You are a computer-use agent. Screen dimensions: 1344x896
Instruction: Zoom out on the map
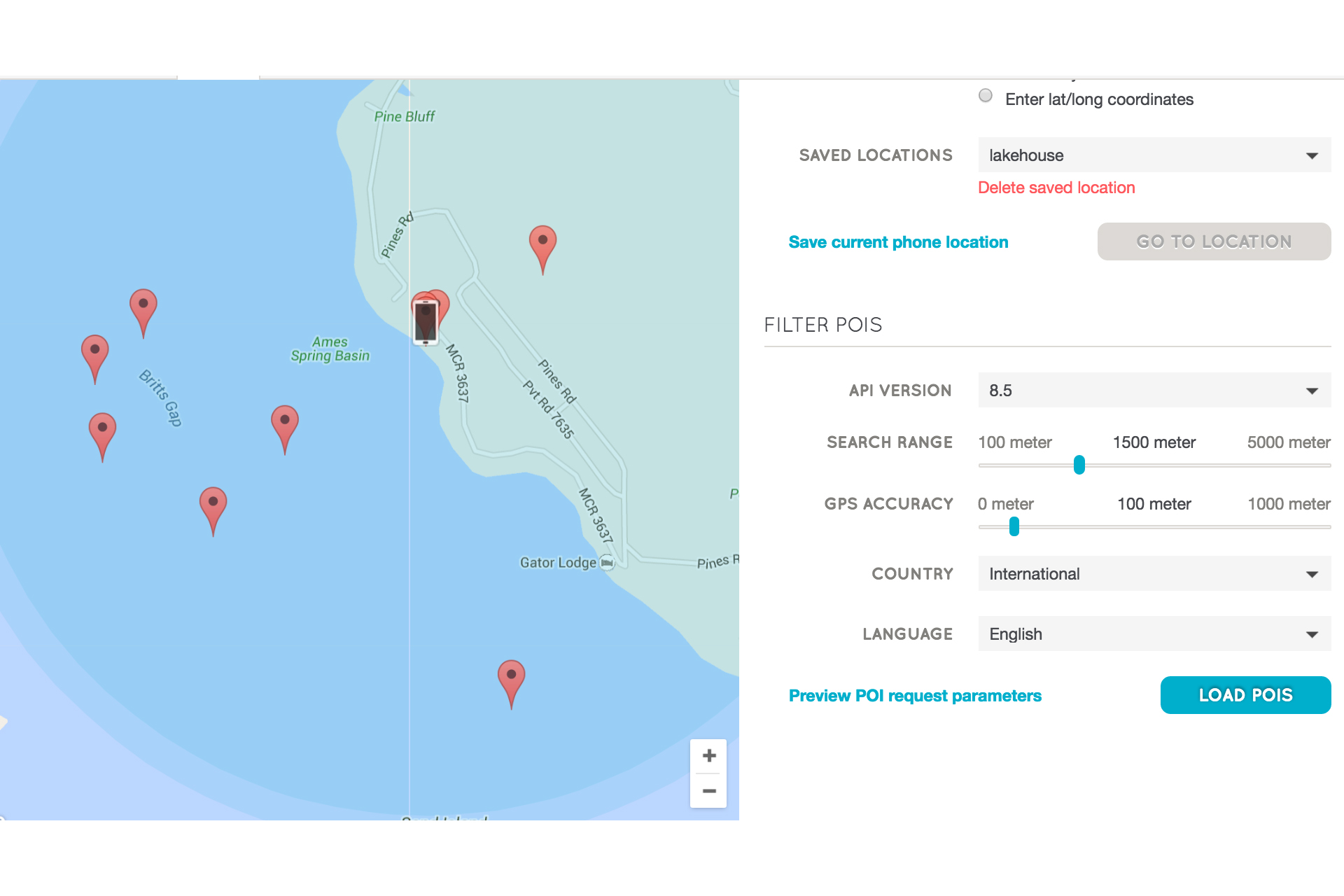click(x=708, y=790)
